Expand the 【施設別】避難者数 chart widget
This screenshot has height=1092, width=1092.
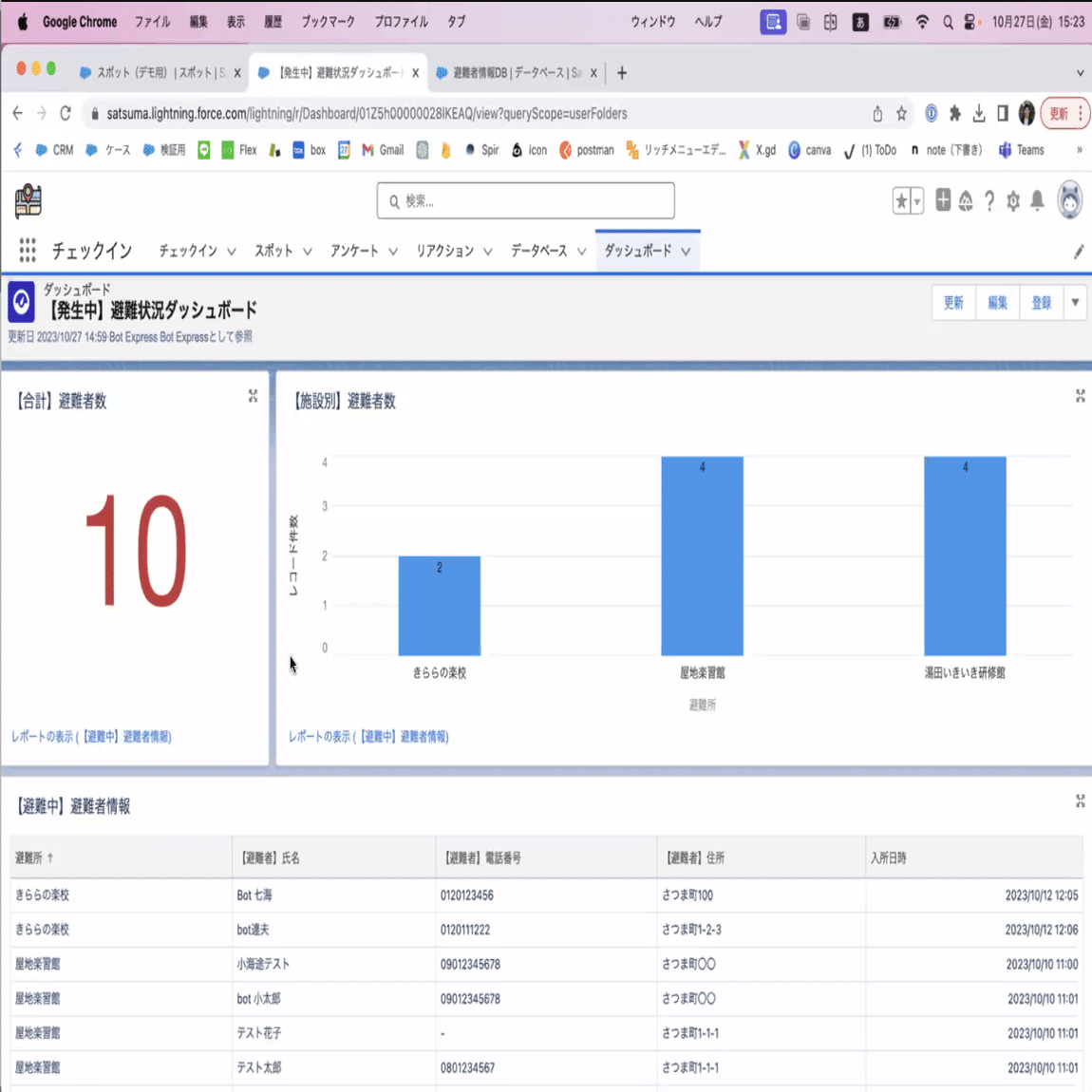1081,396
